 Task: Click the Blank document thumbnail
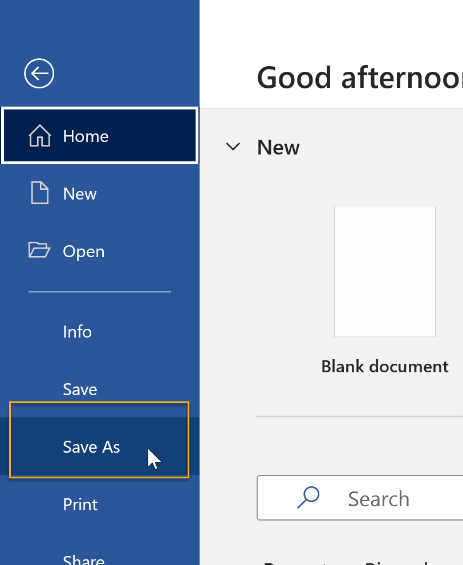coord(385,271)
